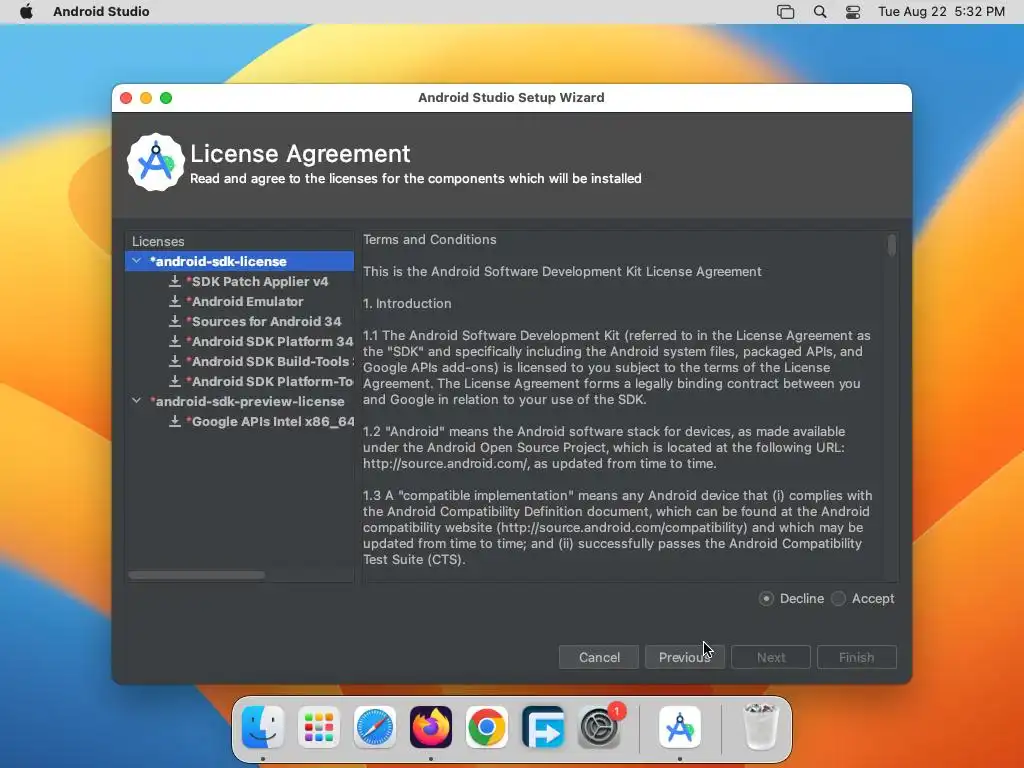Click the Terms and Conditions heading text
The width and height of the screenshot is (1024, 768).
(x=430, y=240)
